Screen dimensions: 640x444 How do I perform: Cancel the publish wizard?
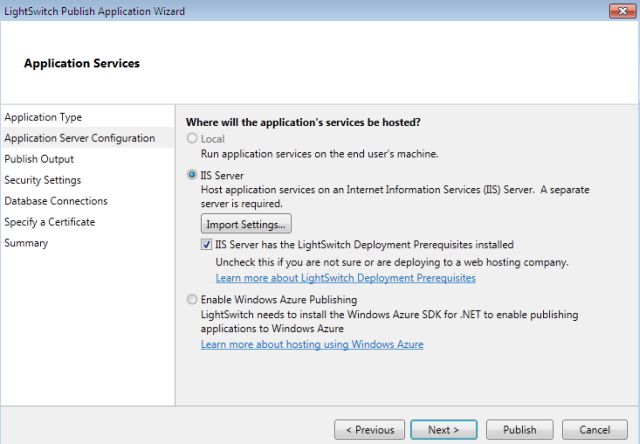pos(594,430)
